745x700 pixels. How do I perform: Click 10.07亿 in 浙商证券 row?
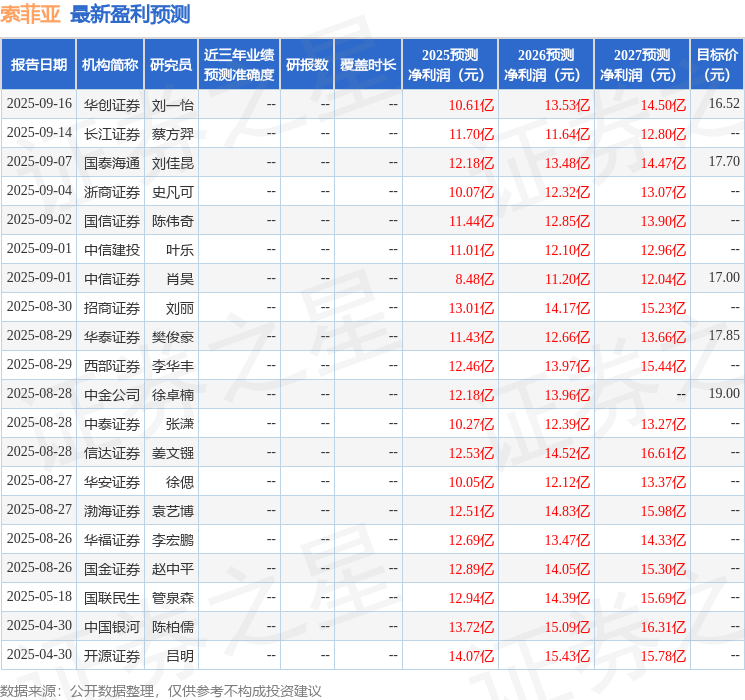471,192
